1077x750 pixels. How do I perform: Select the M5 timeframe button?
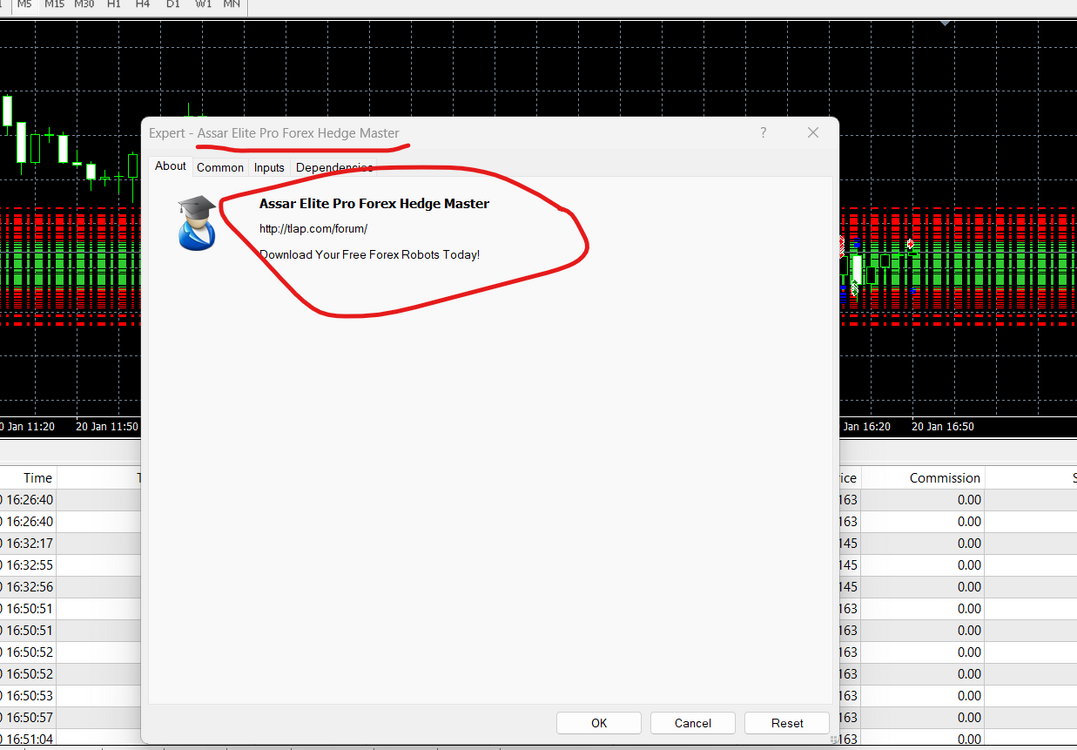[x=24, y=5]
